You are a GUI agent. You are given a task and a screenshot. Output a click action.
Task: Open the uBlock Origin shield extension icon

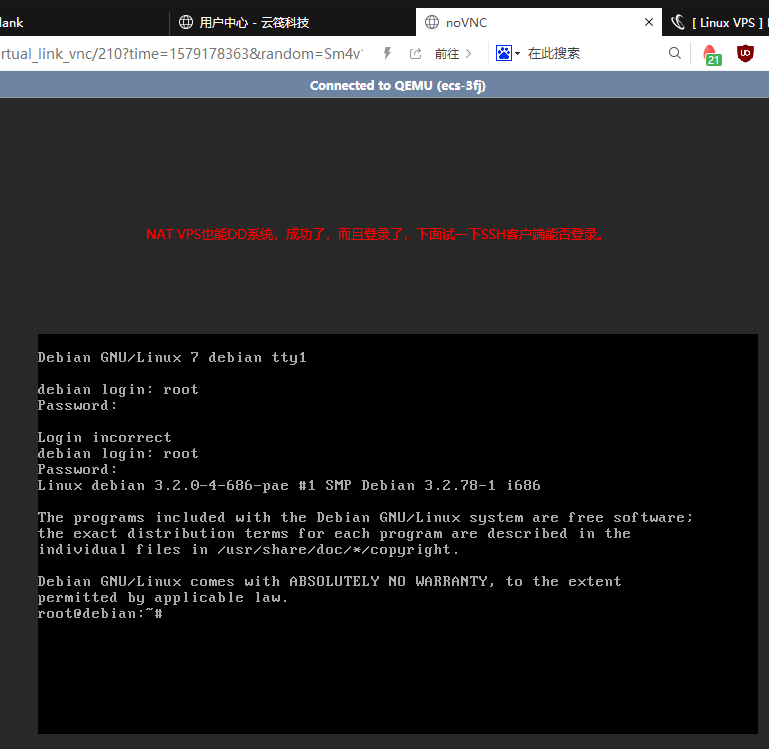click(x=745, y=53)
